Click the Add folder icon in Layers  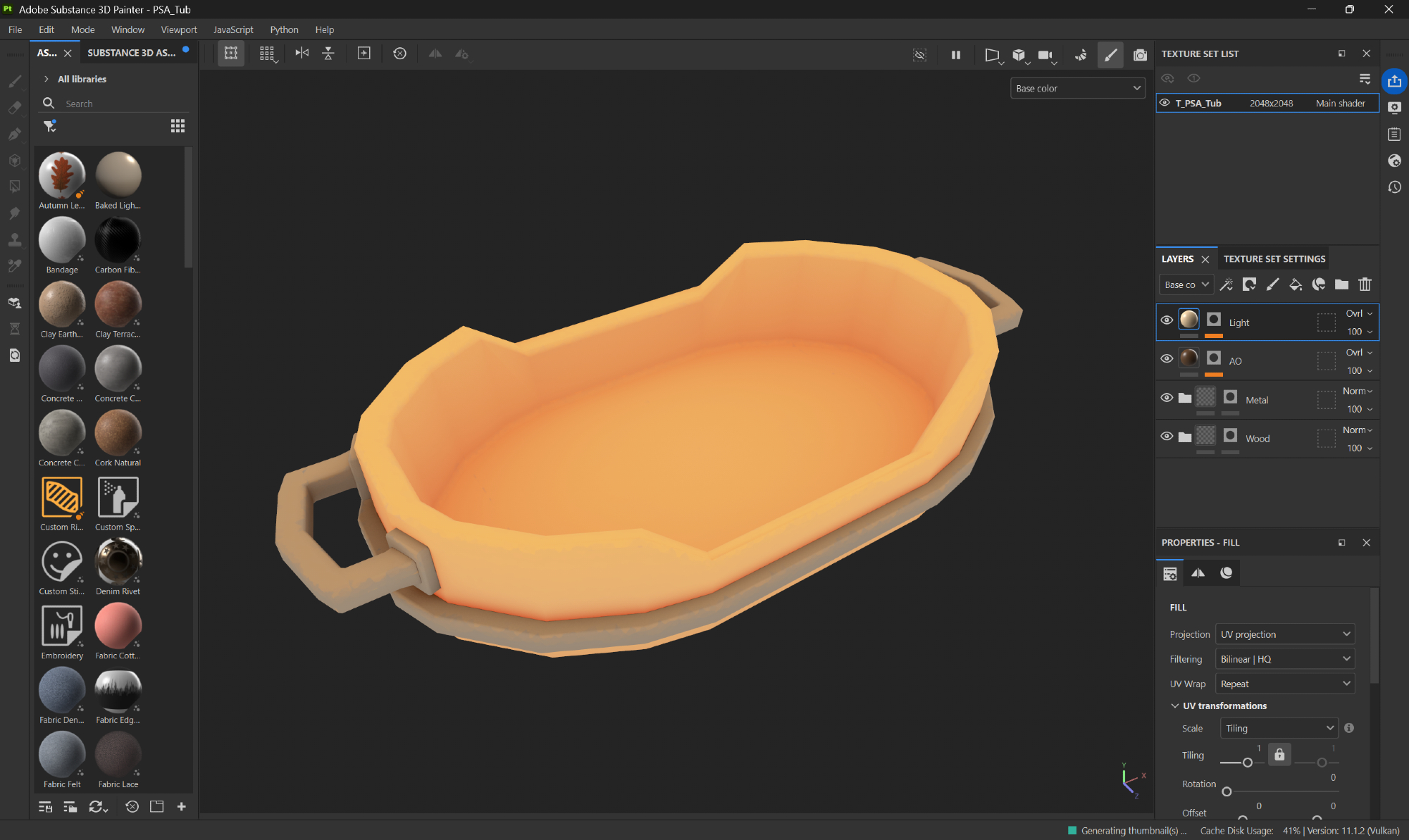click(x=1341, y=284)
